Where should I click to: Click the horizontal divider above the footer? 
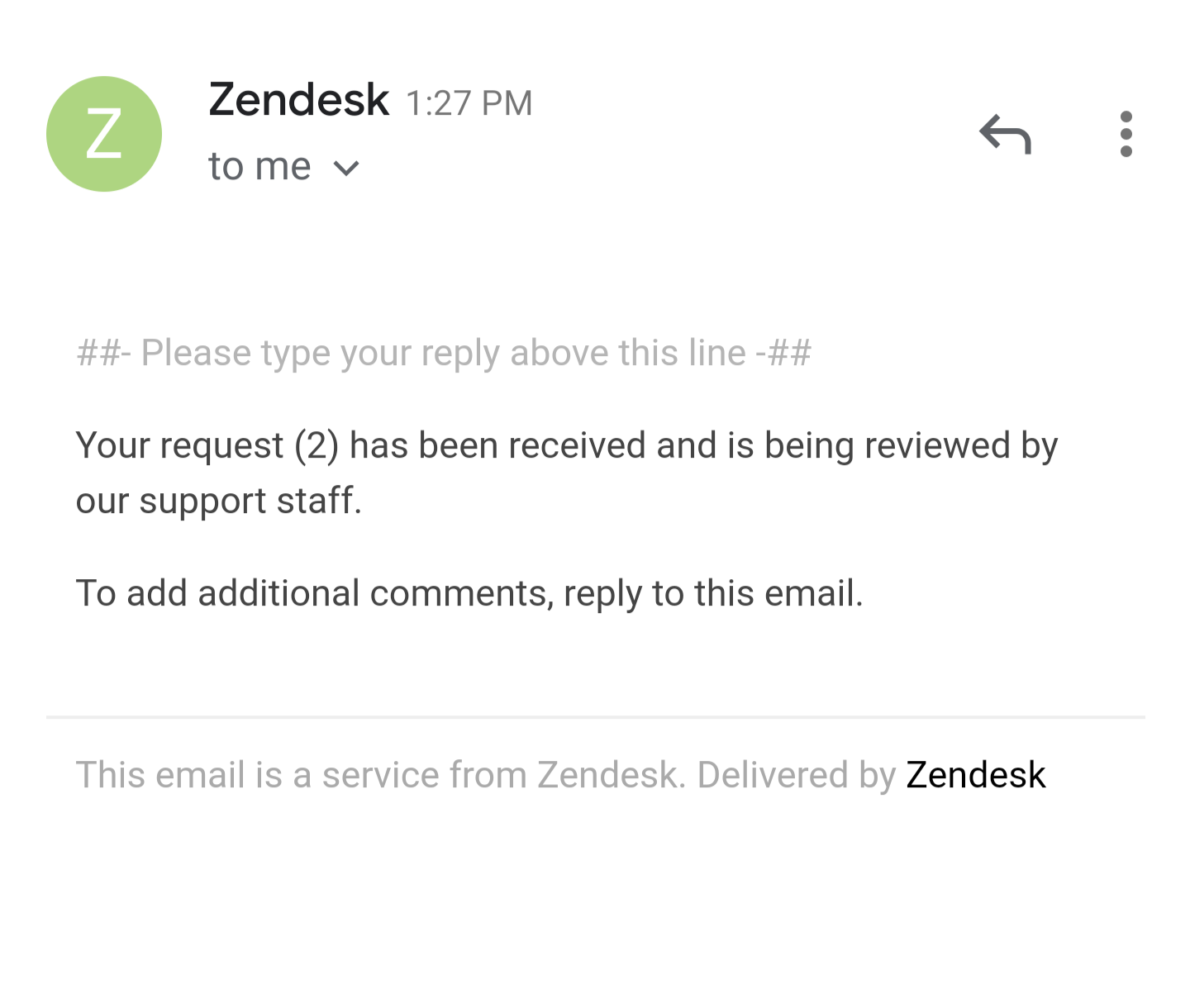click(595, 717)
